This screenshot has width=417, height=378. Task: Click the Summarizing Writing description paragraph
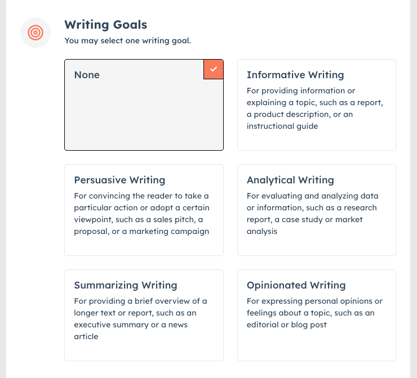[140, 319]
